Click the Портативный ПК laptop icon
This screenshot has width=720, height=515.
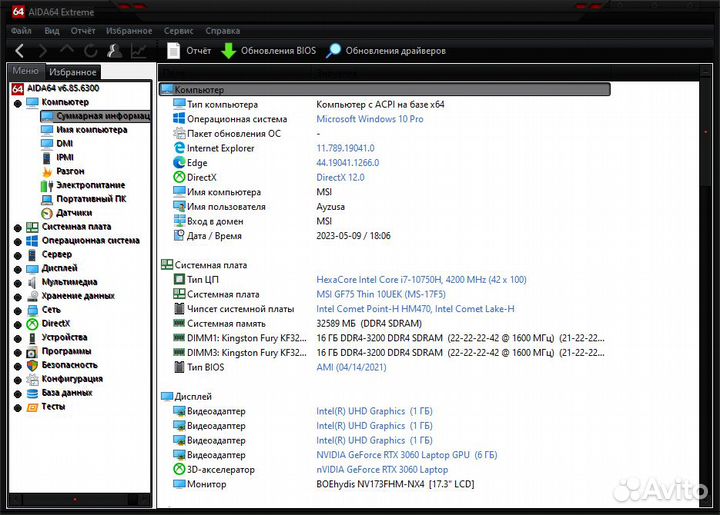click(x=47, y=199)
